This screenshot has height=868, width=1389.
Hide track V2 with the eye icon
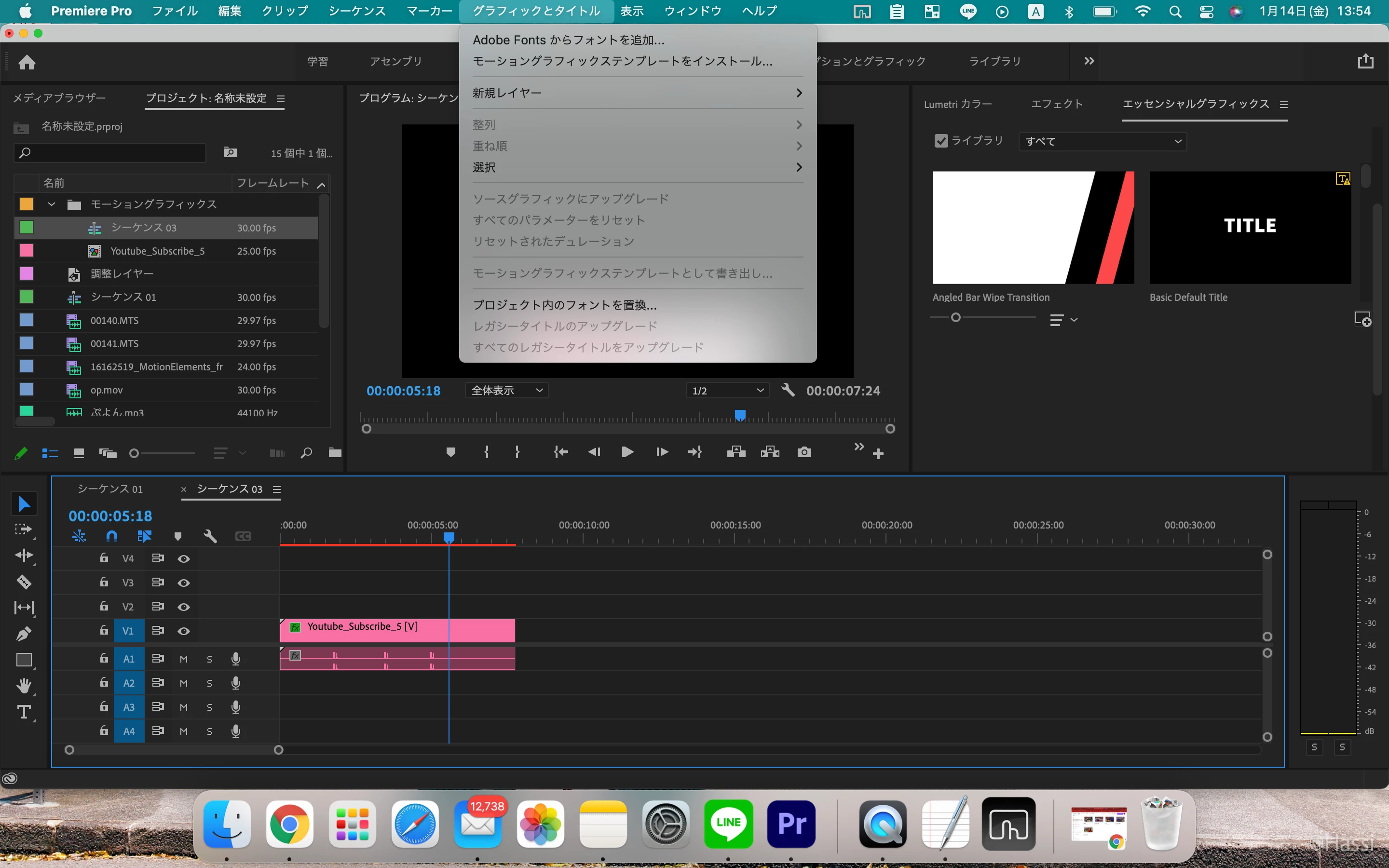tap(184, 607)
